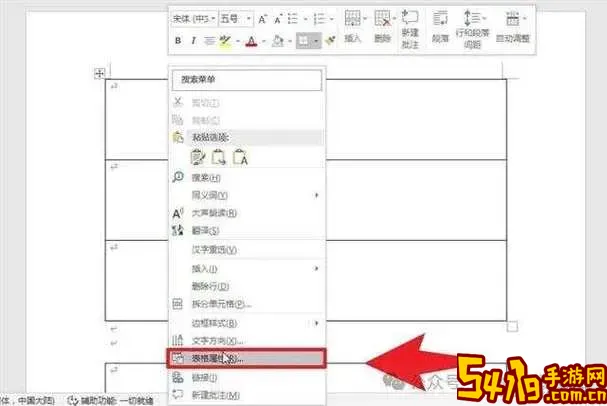Apply the yellow text highlight pen
The image size is (607, 406).
[225, 41]
